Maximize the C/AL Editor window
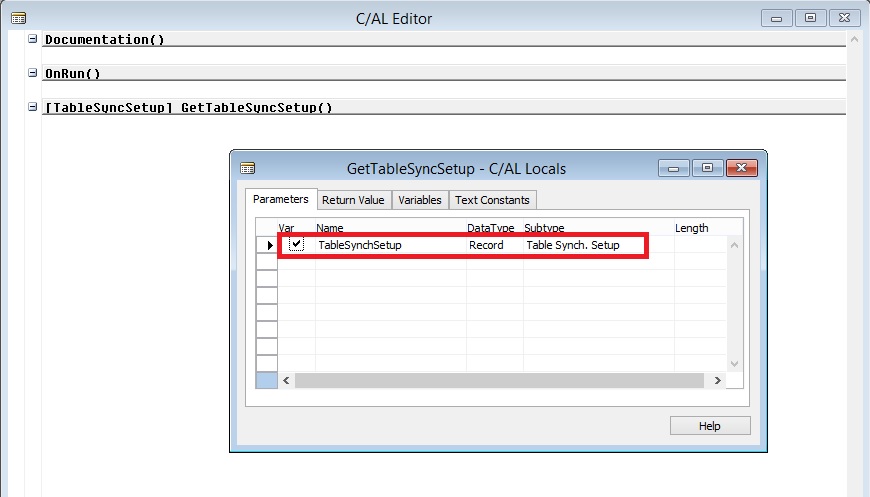This screenshot has width=870, height=497. [810, 18]
